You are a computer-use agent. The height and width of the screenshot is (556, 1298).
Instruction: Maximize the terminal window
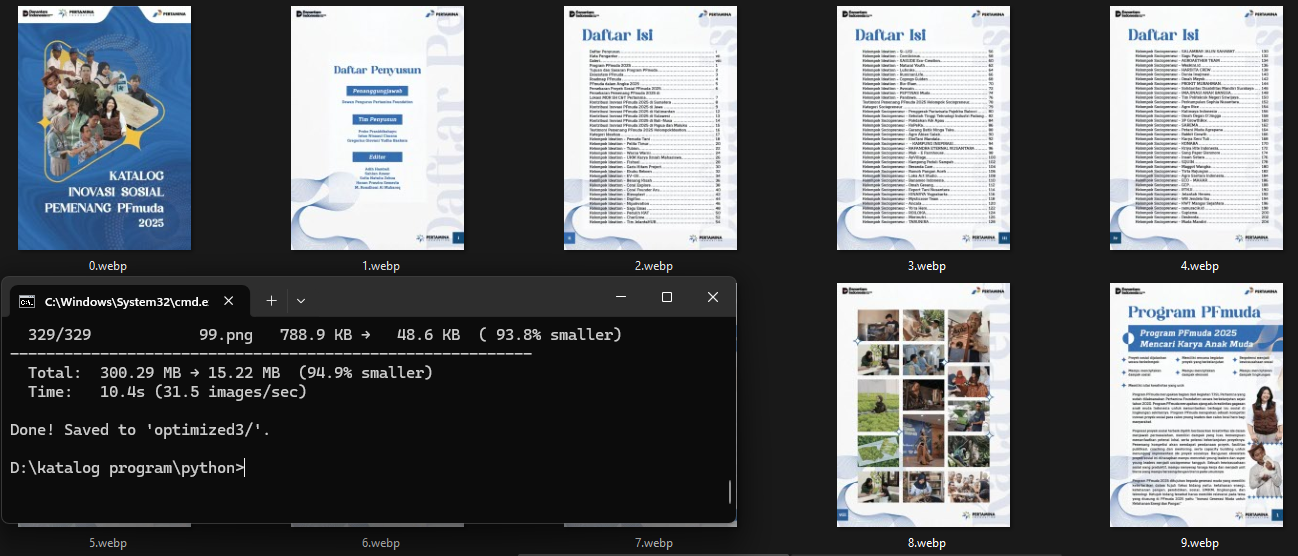[x=667, y=298]
